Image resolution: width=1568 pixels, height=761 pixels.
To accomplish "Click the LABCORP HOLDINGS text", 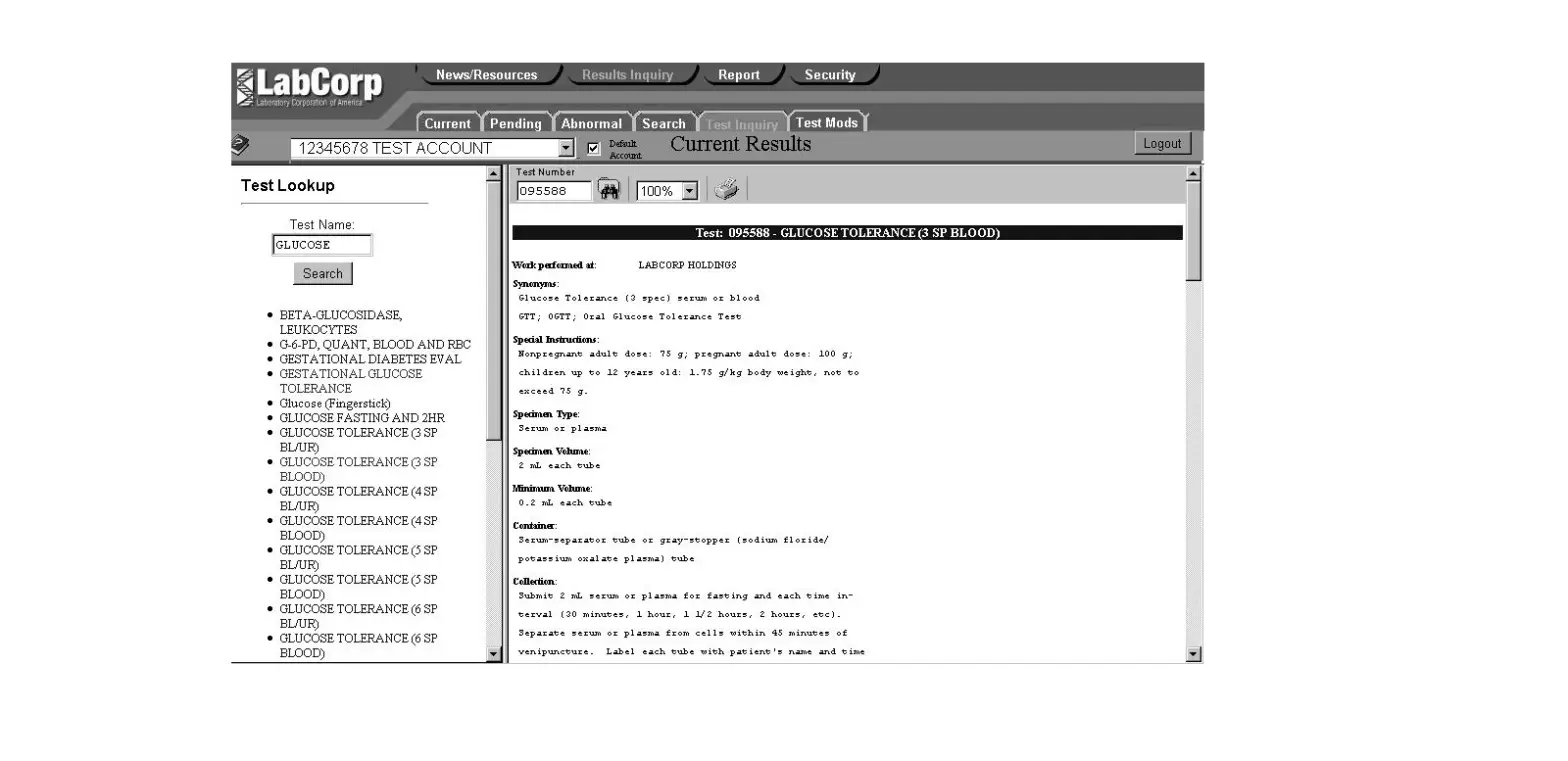I will click(x=687, y=265).
